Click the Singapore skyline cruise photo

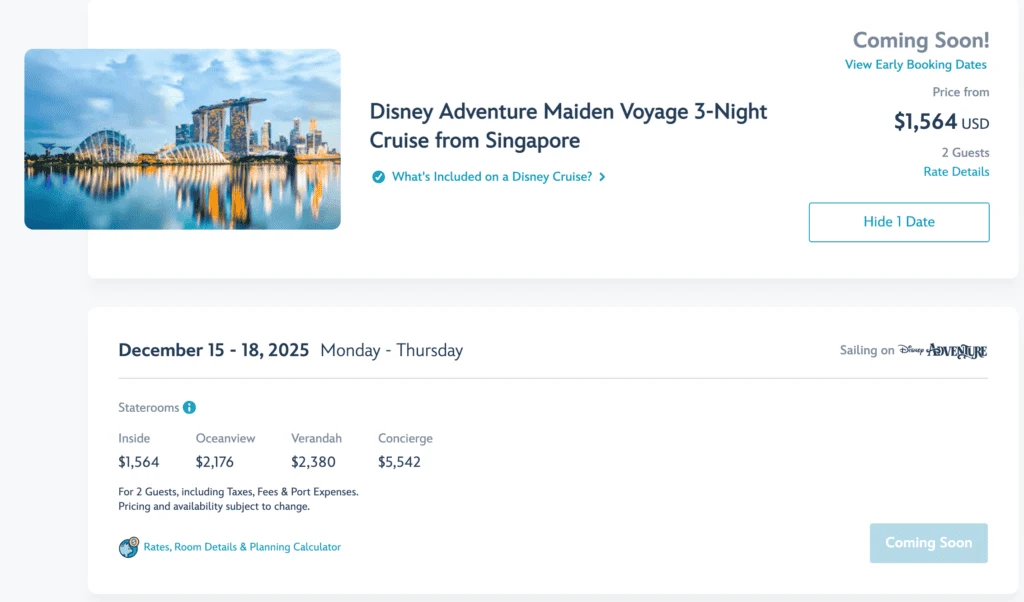click(182, 139)
